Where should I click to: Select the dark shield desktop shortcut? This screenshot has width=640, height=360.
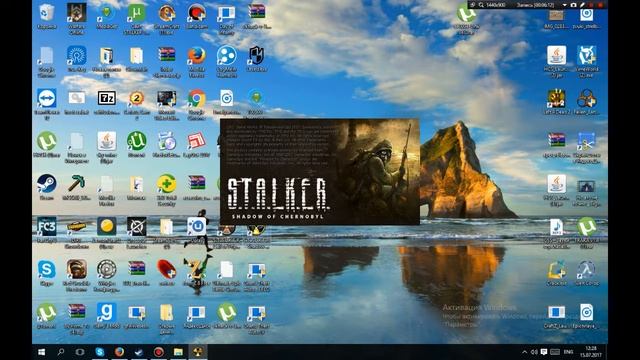coord(256,56)
